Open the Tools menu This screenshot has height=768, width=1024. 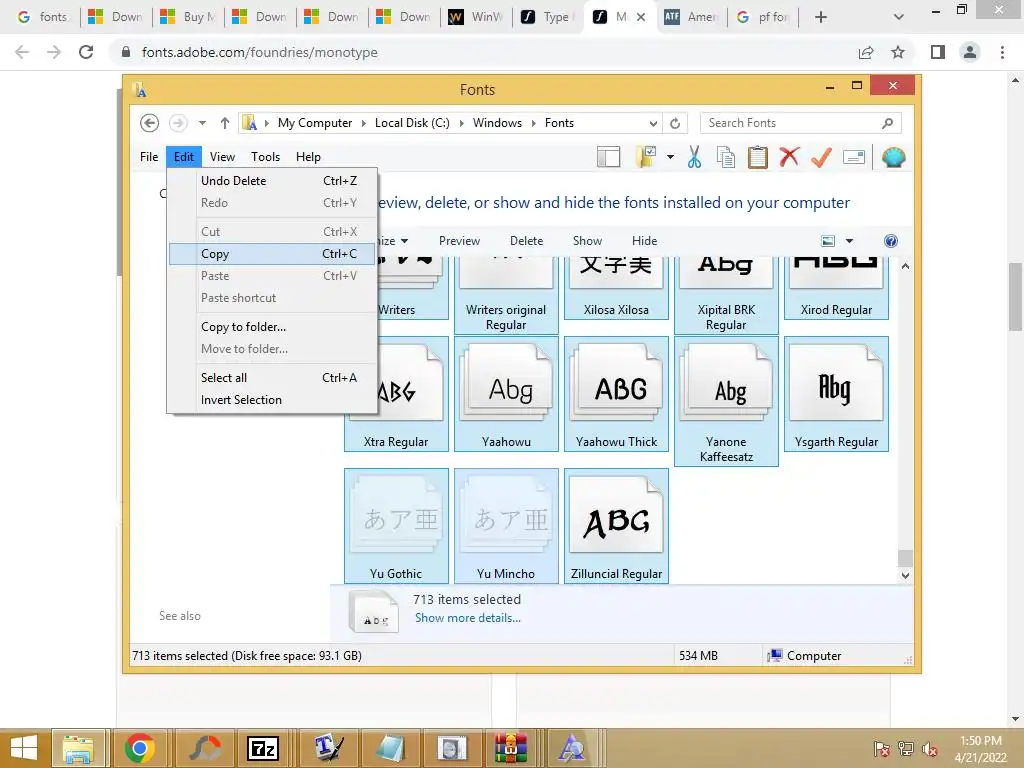[x=265, y=157]
